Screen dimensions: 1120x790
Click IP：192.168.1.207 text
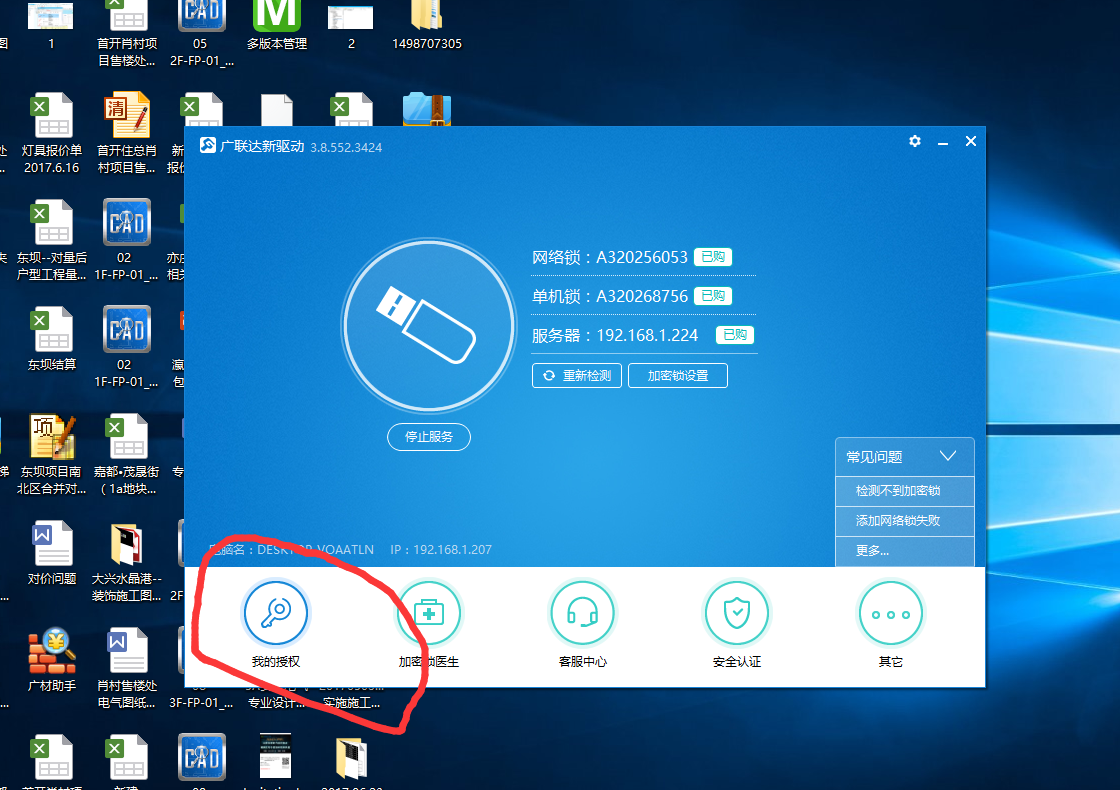(x=441, y=549)
